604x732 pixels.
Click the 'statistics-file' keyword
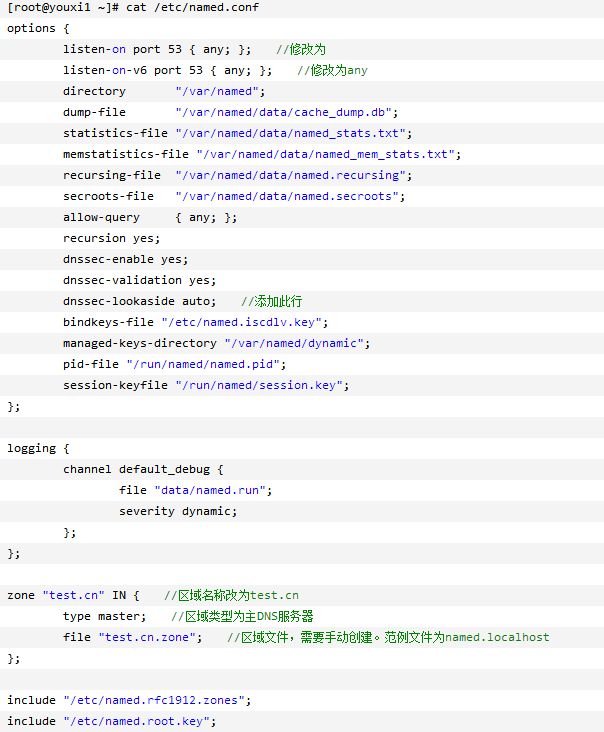tap(115, 134)
